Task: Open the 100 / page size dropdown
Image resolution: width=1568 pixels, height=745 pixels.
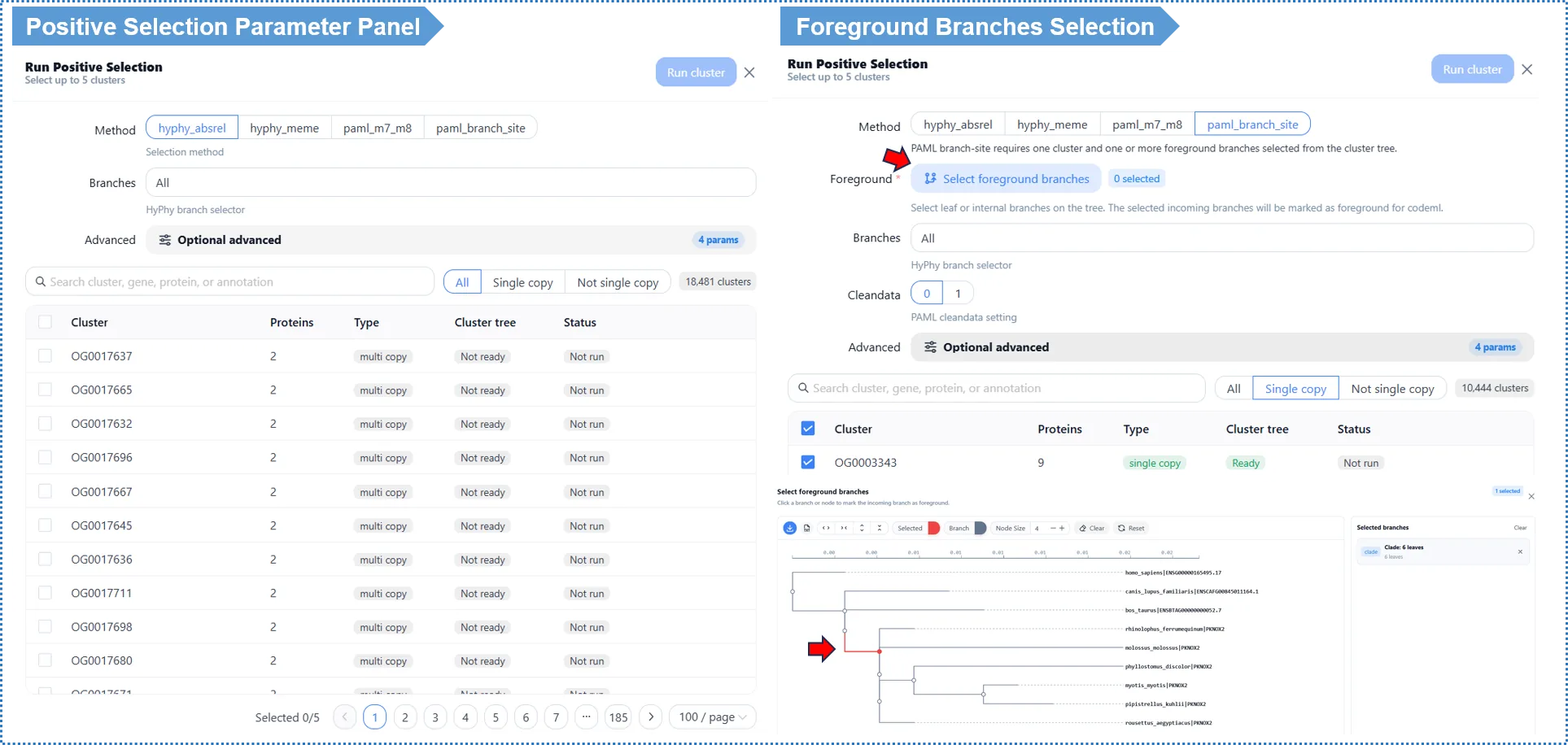Action: click(x=713, y=717)
